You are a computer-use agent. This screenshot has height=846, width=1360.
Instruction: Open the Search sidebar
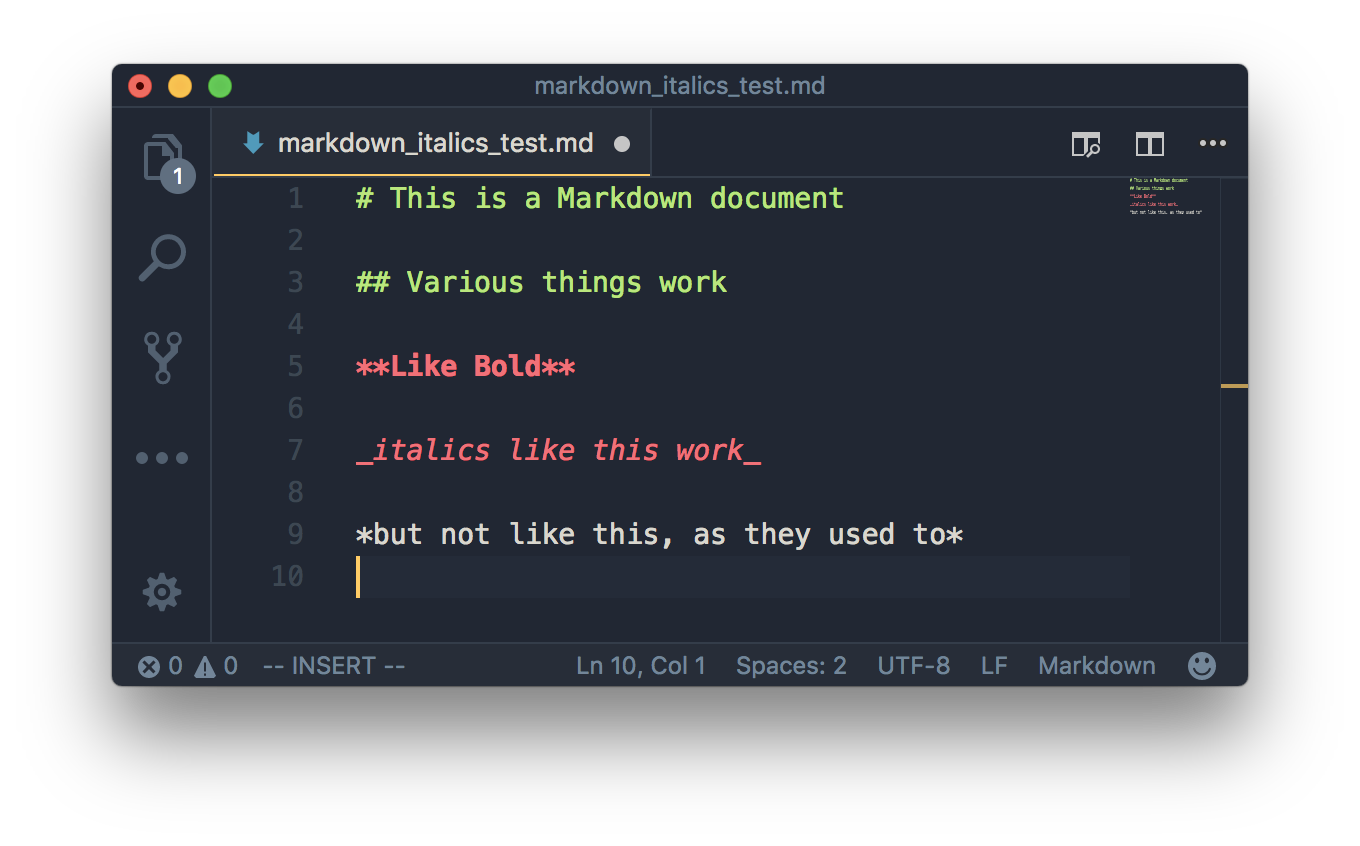coord(162,257)
